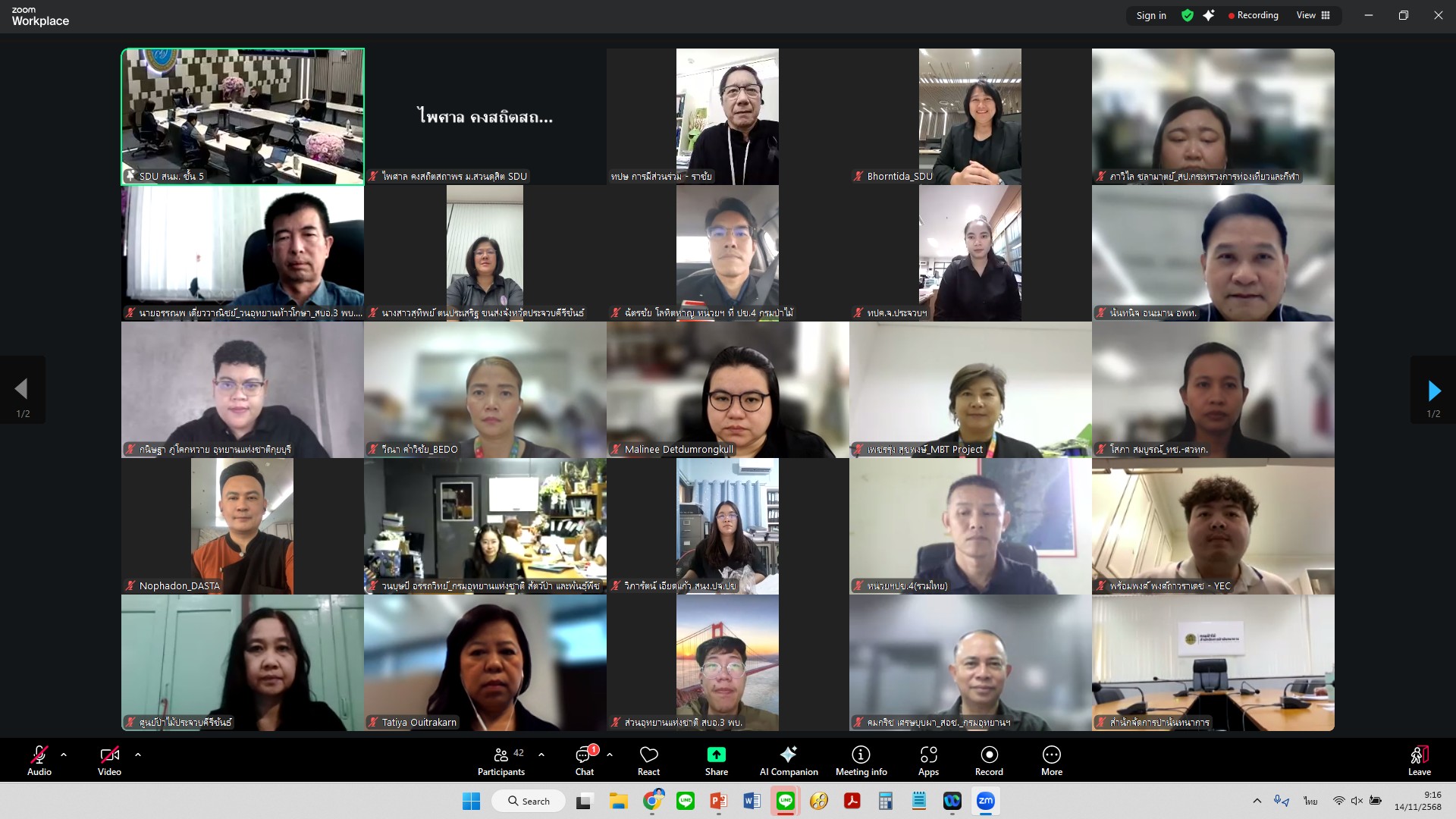Go to next gallery page arrow
1456x819 pixels.
[x=1433, y=391]
